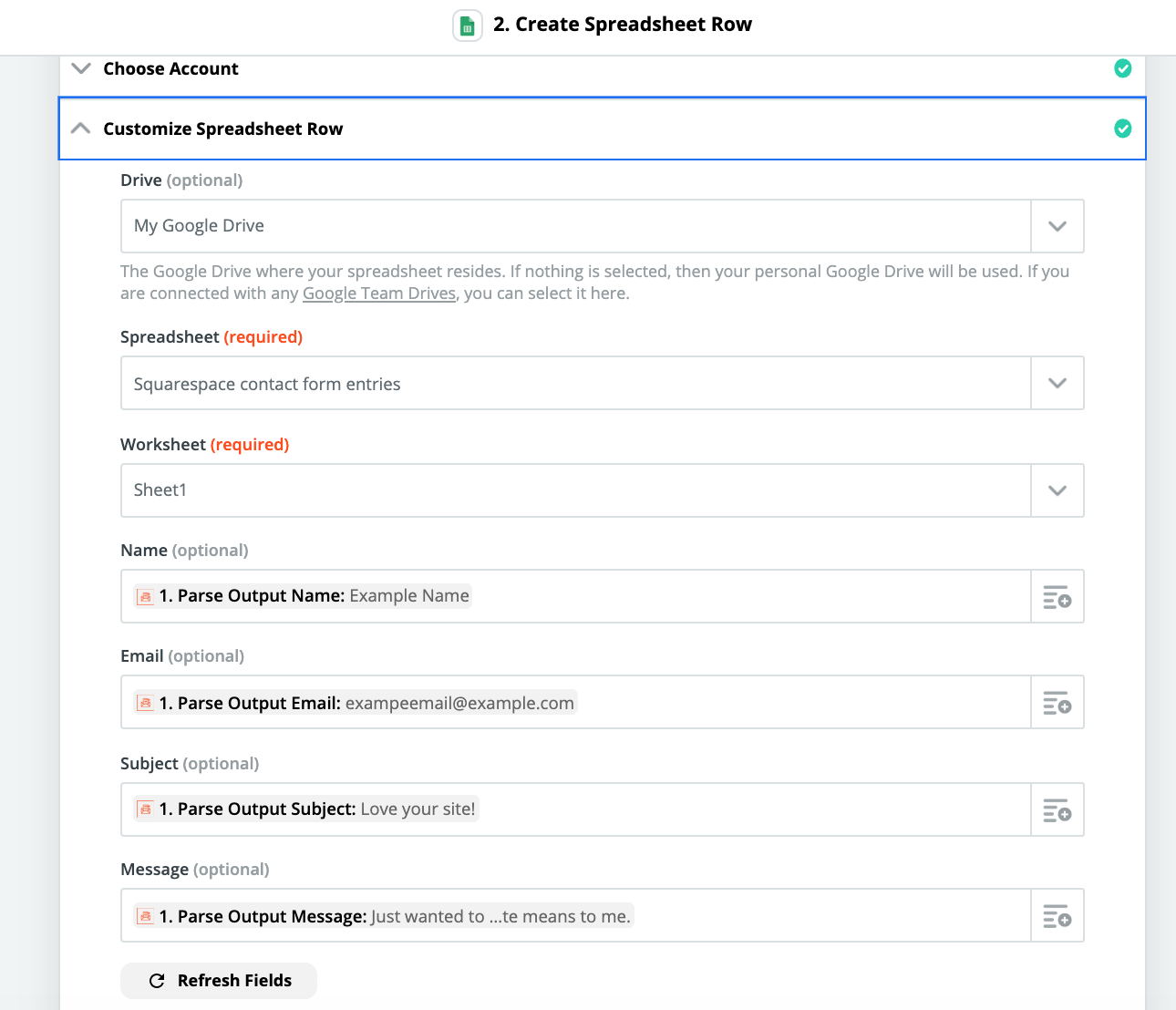Screen dimensions: 1176x1010
Task: Click parser icon in Name field pill
Action: [x=145, y=596]
